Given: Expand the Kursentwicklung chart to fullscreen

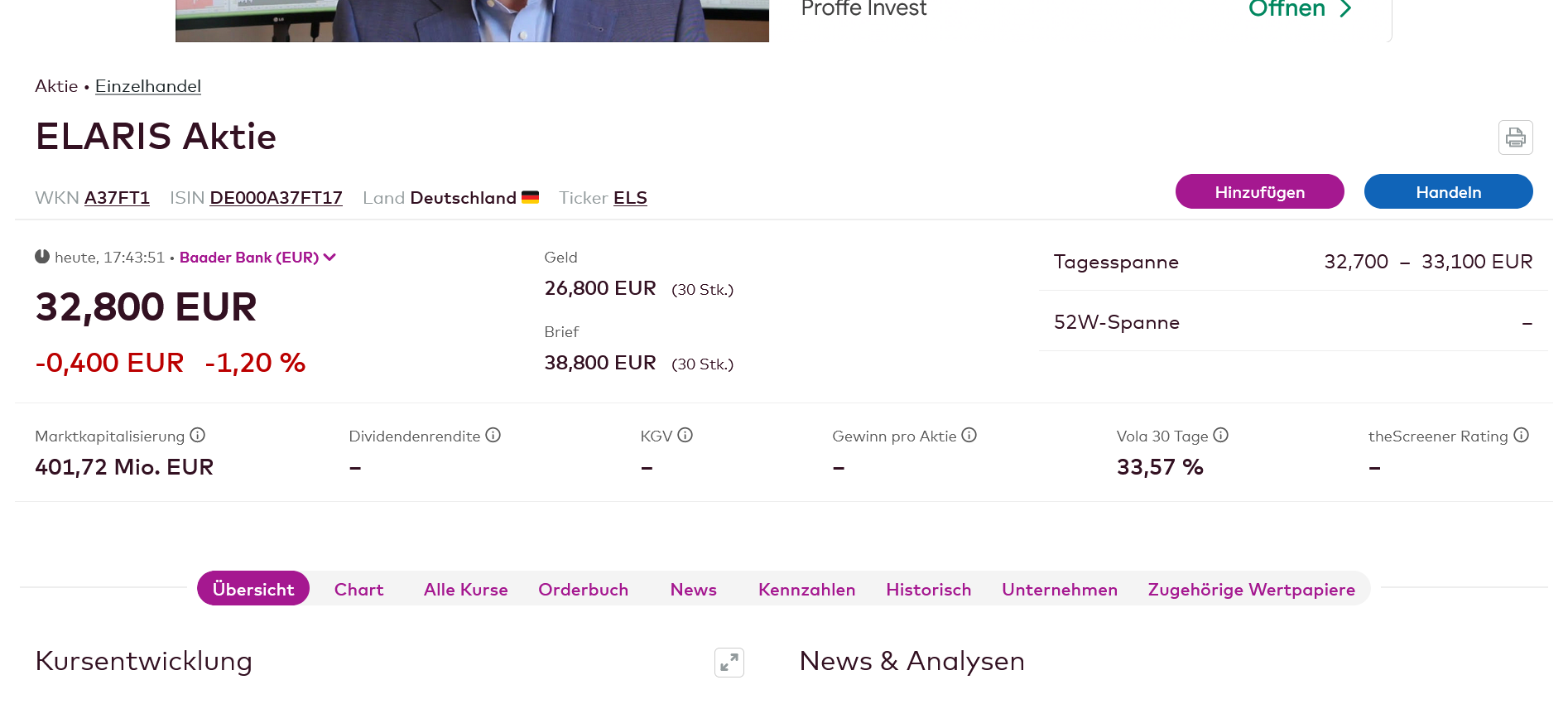Looking at the screenshot, I should (729, 663).
